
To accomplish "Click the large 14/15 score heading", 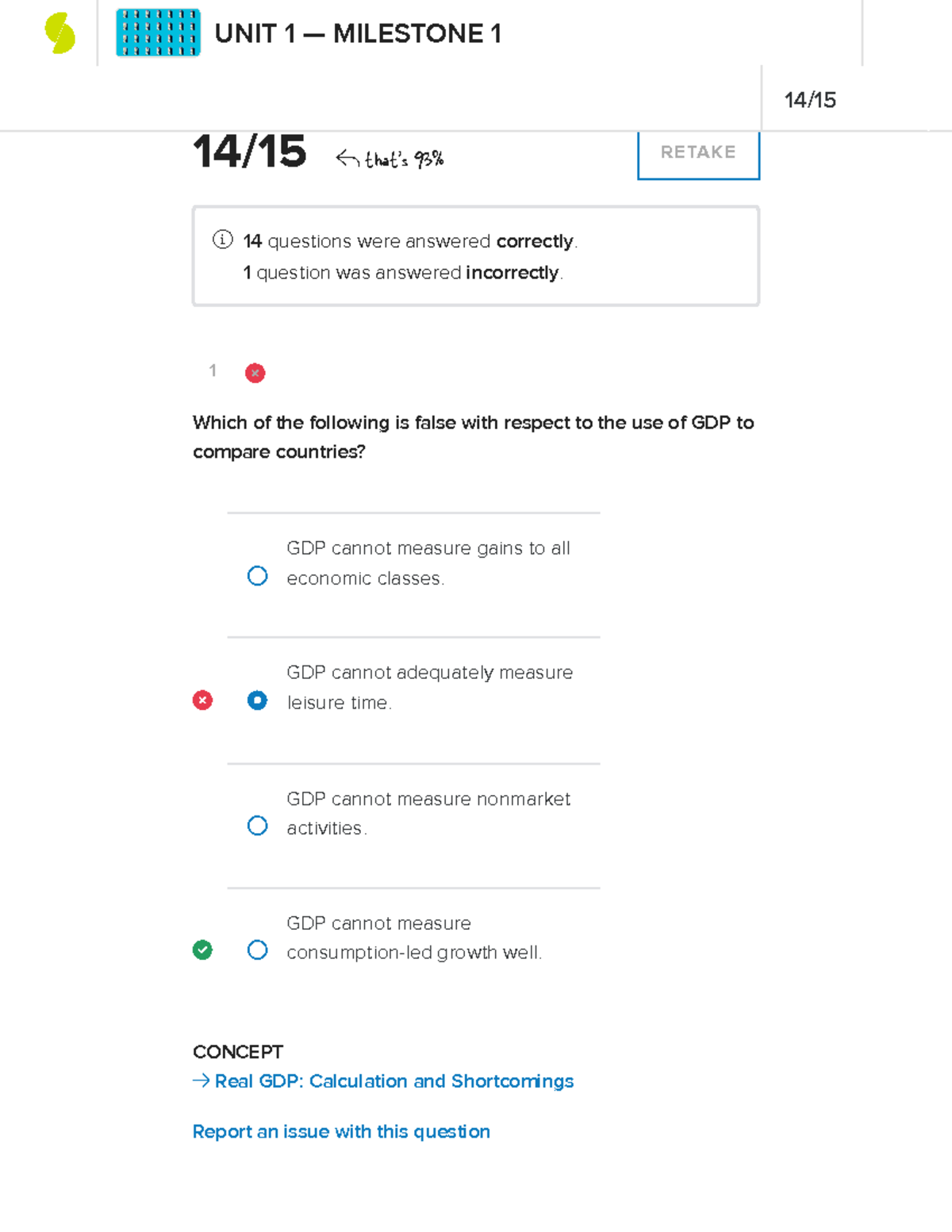I will (249, 152).
